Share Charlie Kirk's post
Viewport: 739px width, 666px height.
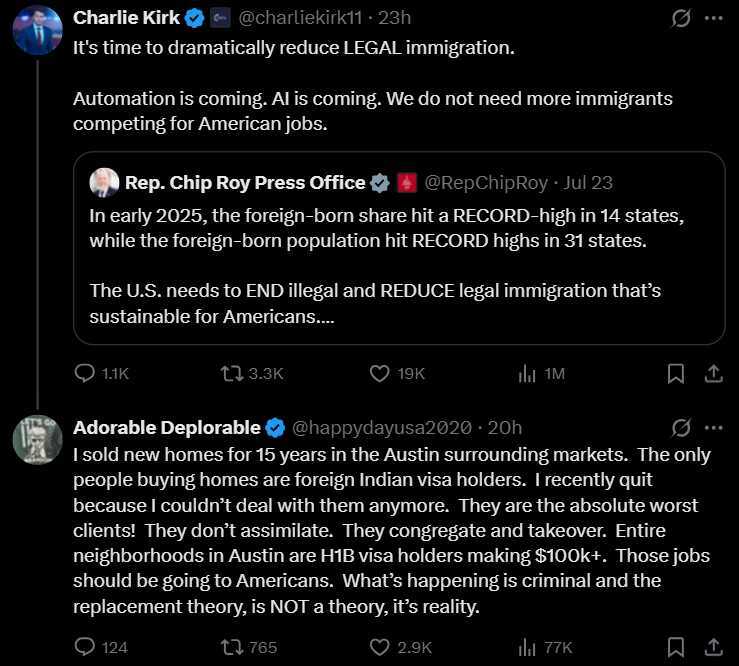[x=714, y=374]
